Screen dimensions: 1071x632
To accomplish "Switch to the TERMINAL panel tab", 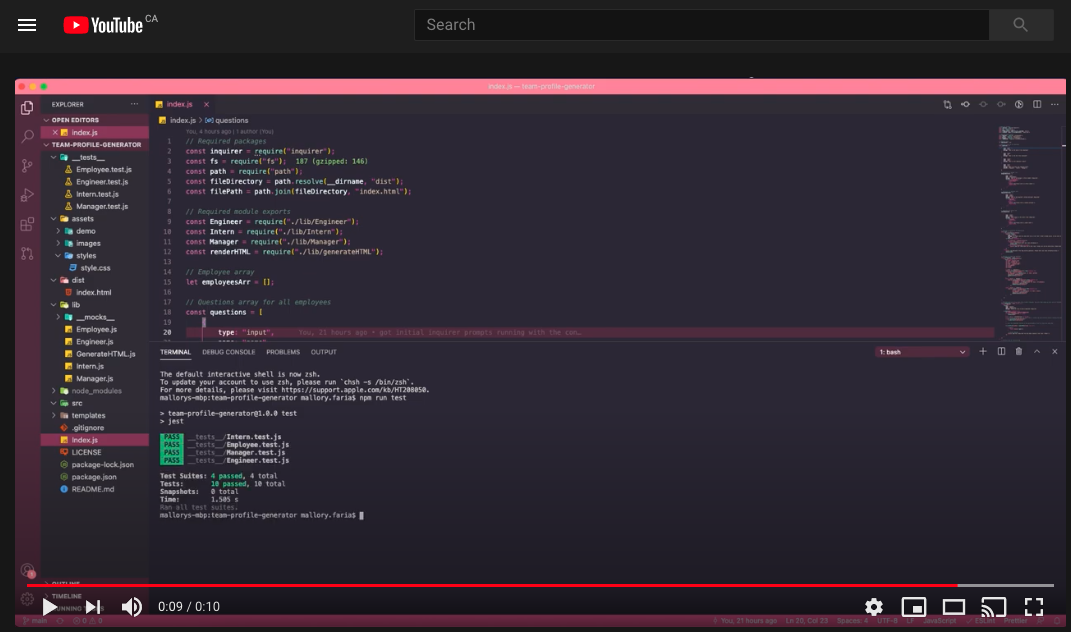I will point(175,352).
